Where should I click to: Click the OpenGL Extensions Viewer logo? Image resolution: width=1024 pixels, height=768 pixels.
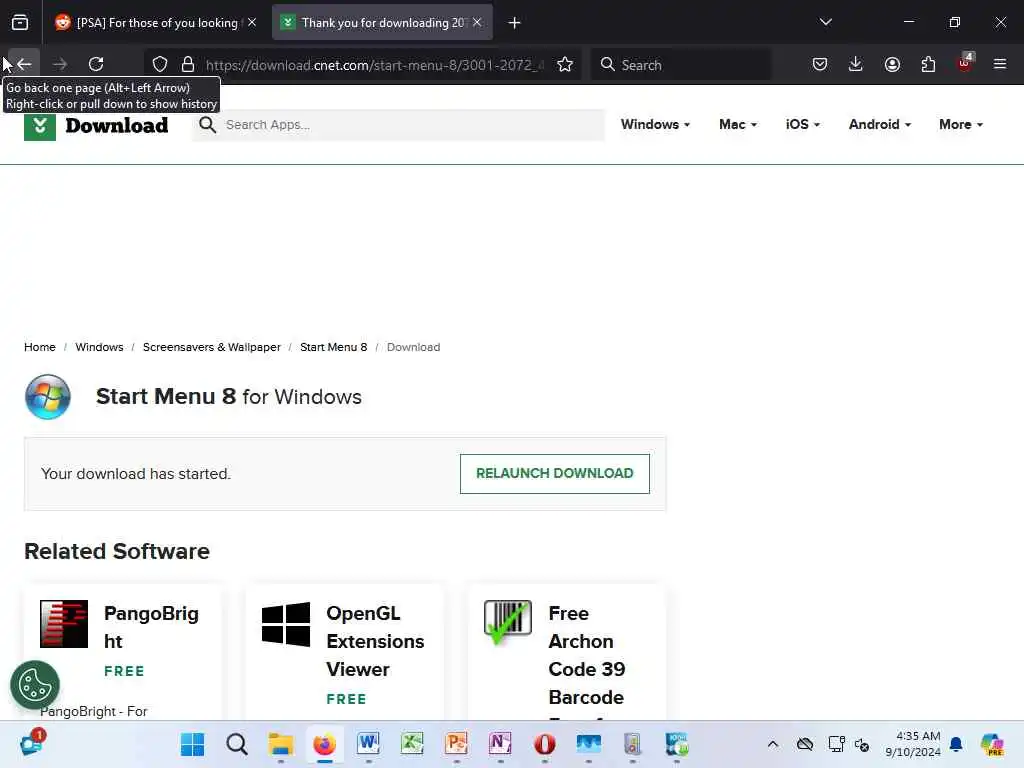(286, 624)
